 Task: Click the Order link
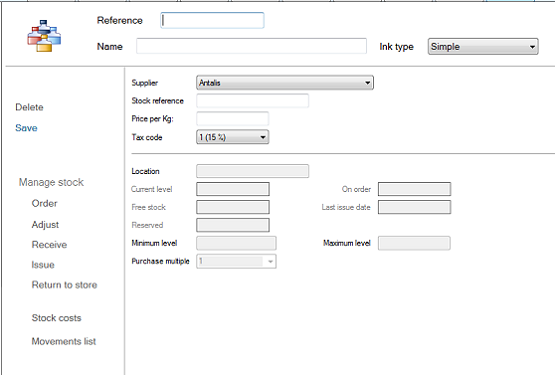coord(44,204)
